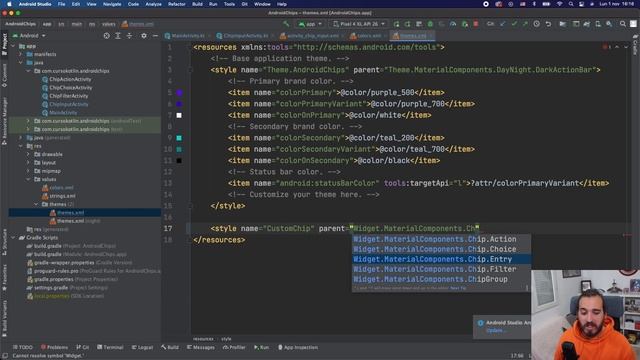This screenshot has height=360, width=640.
Task: Expand the layout folder
Action: tap(28, 162)
